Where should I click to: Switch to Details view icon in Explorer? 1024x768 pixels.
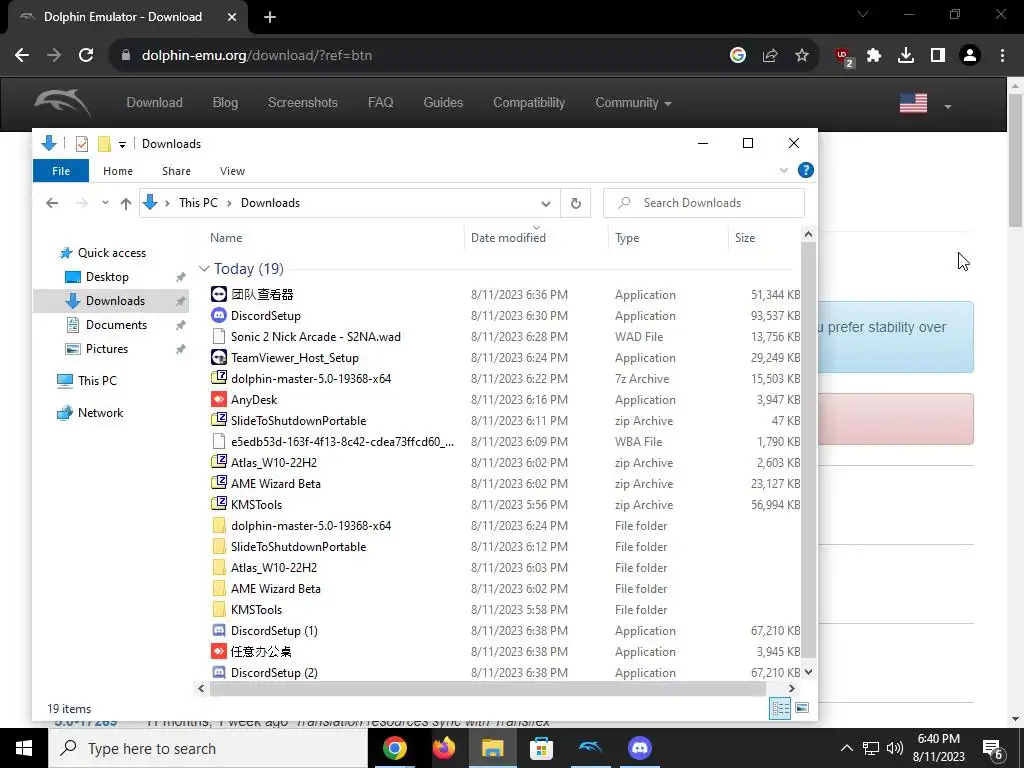tap(780, 709)
